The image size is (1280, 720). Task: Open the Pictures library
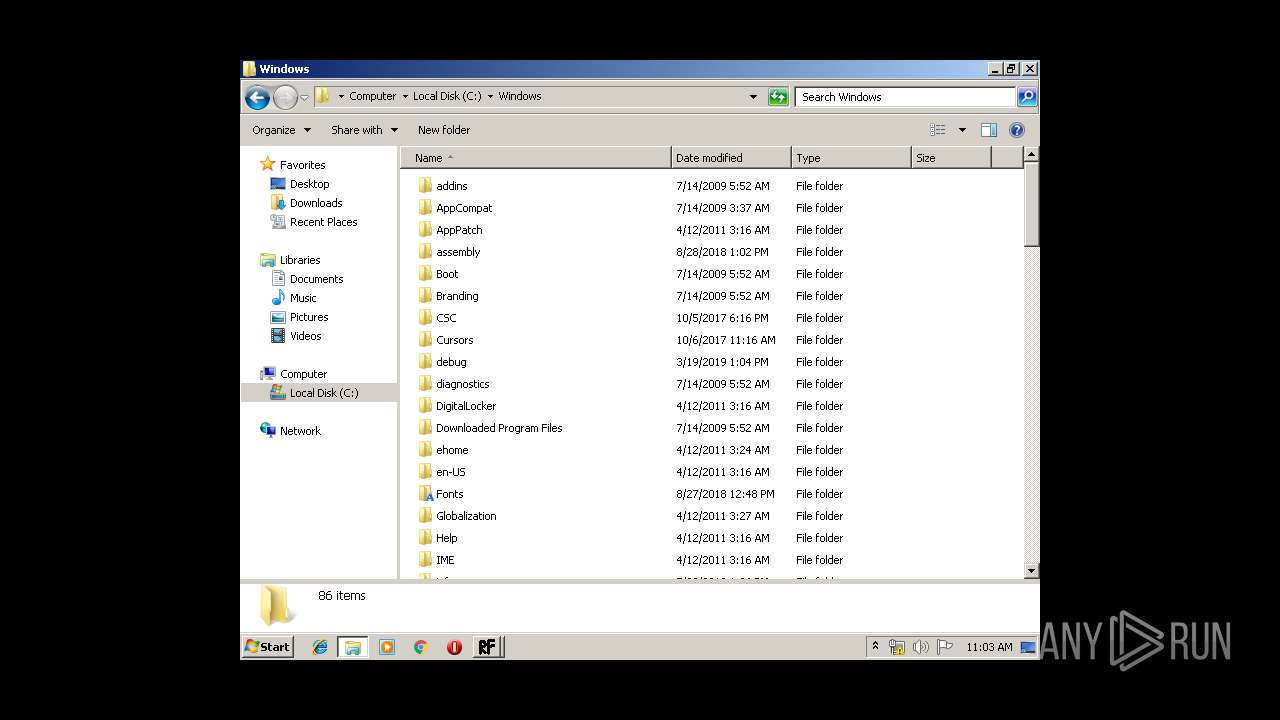coord(309,317)
